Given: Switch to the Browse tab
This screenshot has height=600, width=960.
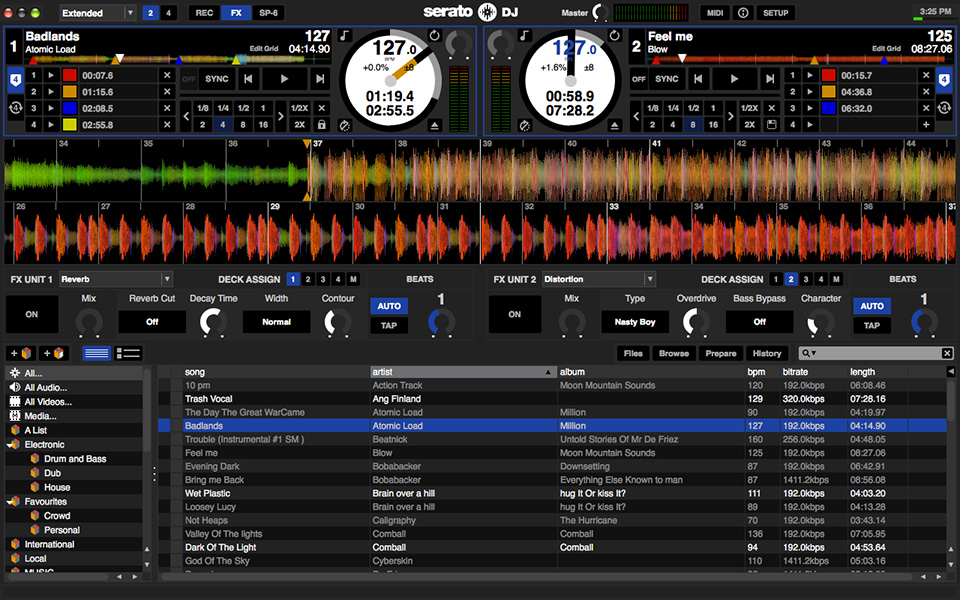Looking at the screenshot, I should 673,353.
